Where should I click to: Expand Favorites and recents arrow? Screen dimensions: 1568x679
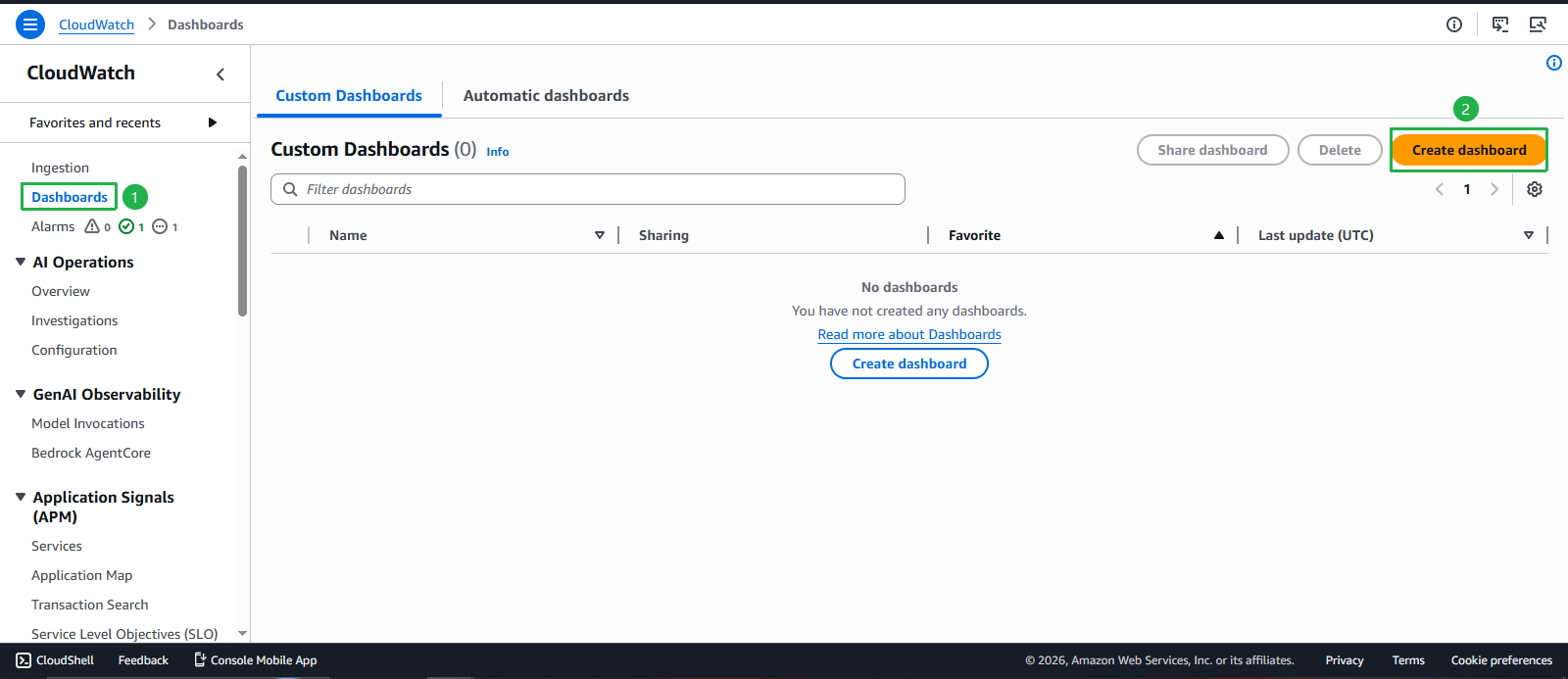213,122
